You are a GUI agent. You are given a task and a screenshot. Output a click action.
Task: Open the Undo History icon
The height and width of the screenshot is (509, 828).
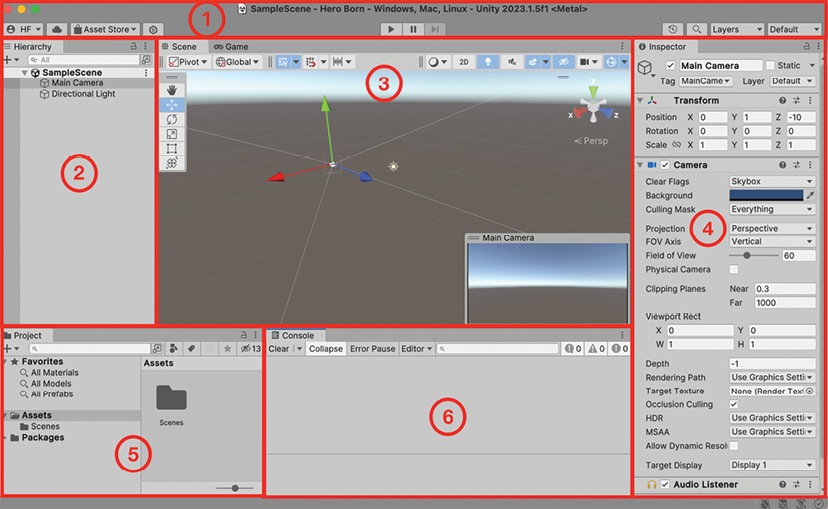coord(673,30)
